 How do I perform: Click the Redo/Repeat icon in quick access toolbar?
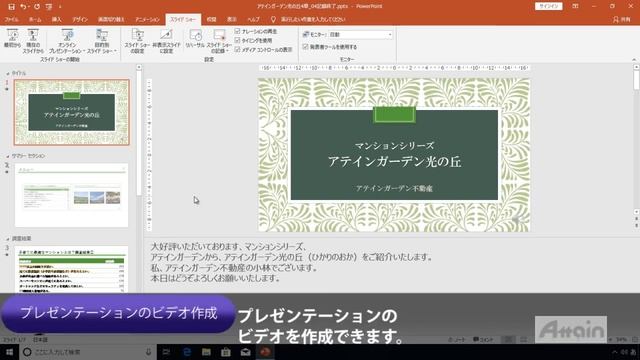(37, 7)
